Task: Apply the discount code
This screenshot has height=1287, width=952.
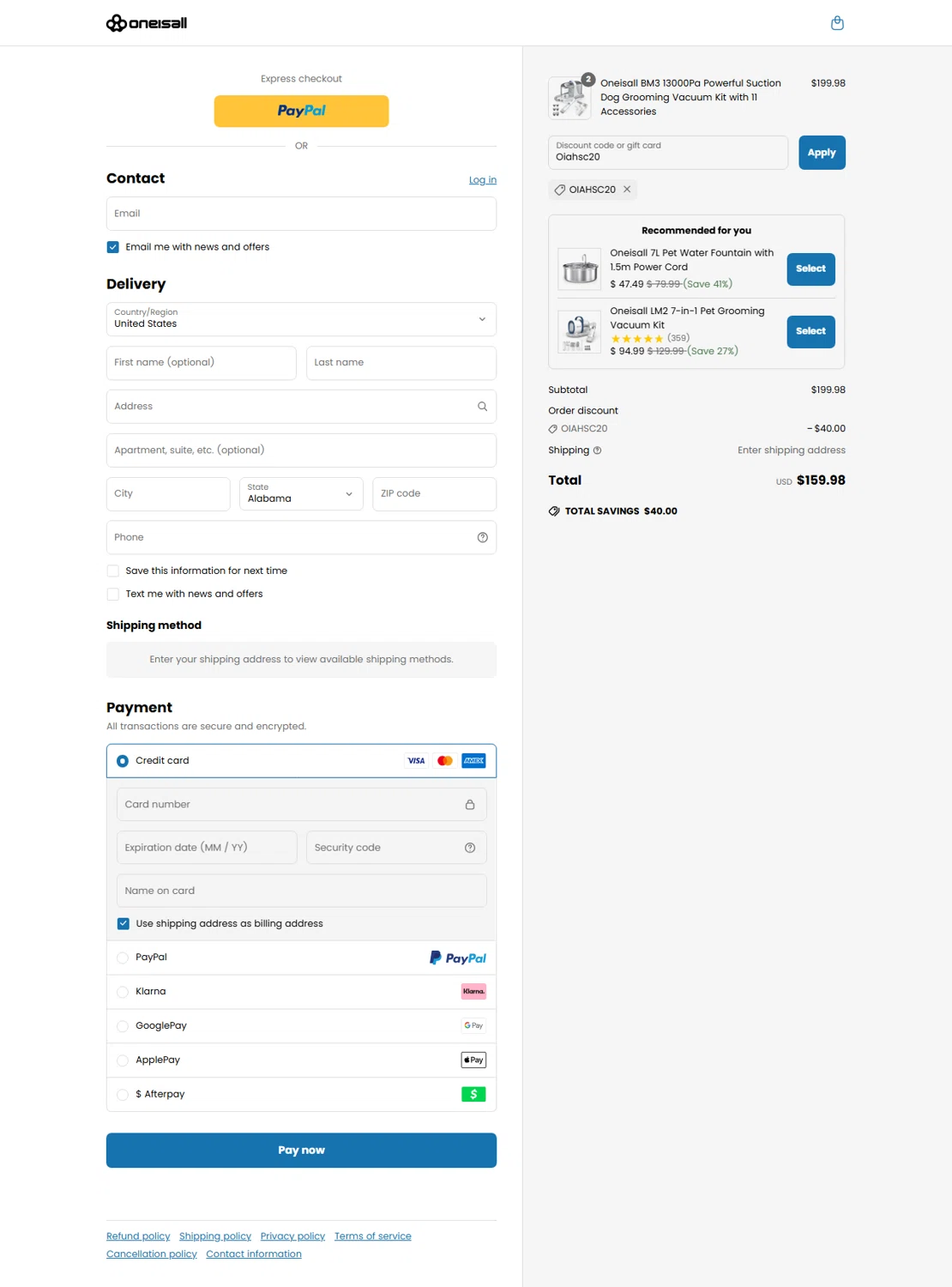Action: point(822,153)
